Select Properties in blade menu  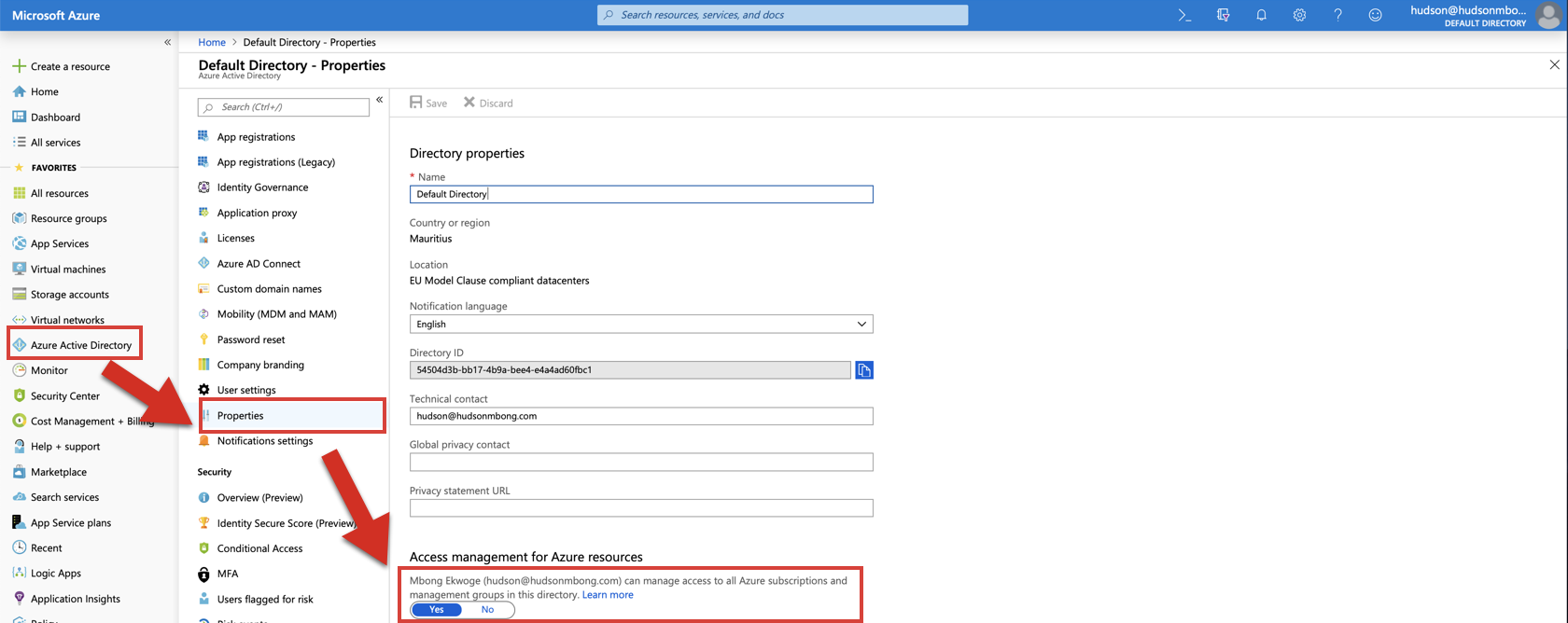point(292,415)
